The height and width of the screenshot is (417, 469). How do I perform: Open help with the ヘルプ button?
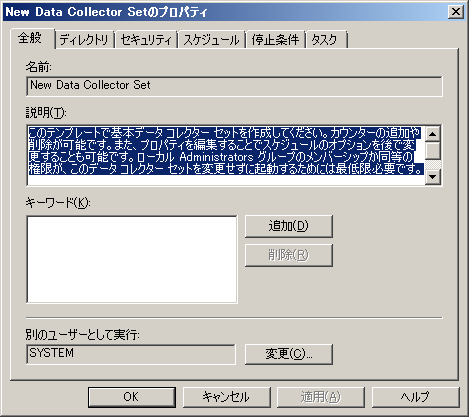(x=415, y=397)
